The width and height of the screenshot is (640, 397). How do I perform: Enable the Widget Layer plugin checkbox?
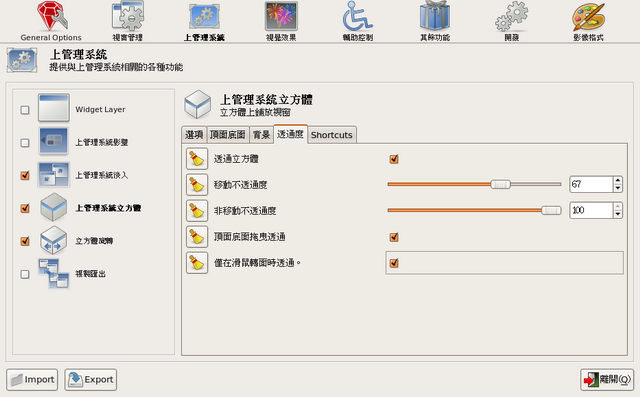coord(25,110)
